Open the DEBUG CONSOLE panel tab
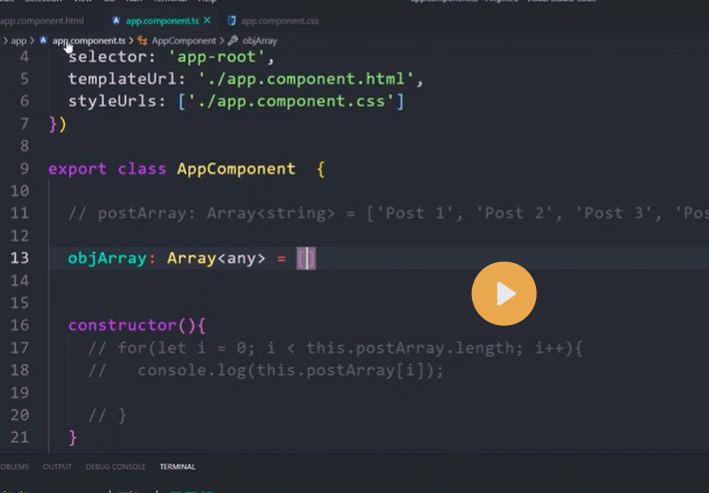Screen dimensions: 709x493 [115, 467]
